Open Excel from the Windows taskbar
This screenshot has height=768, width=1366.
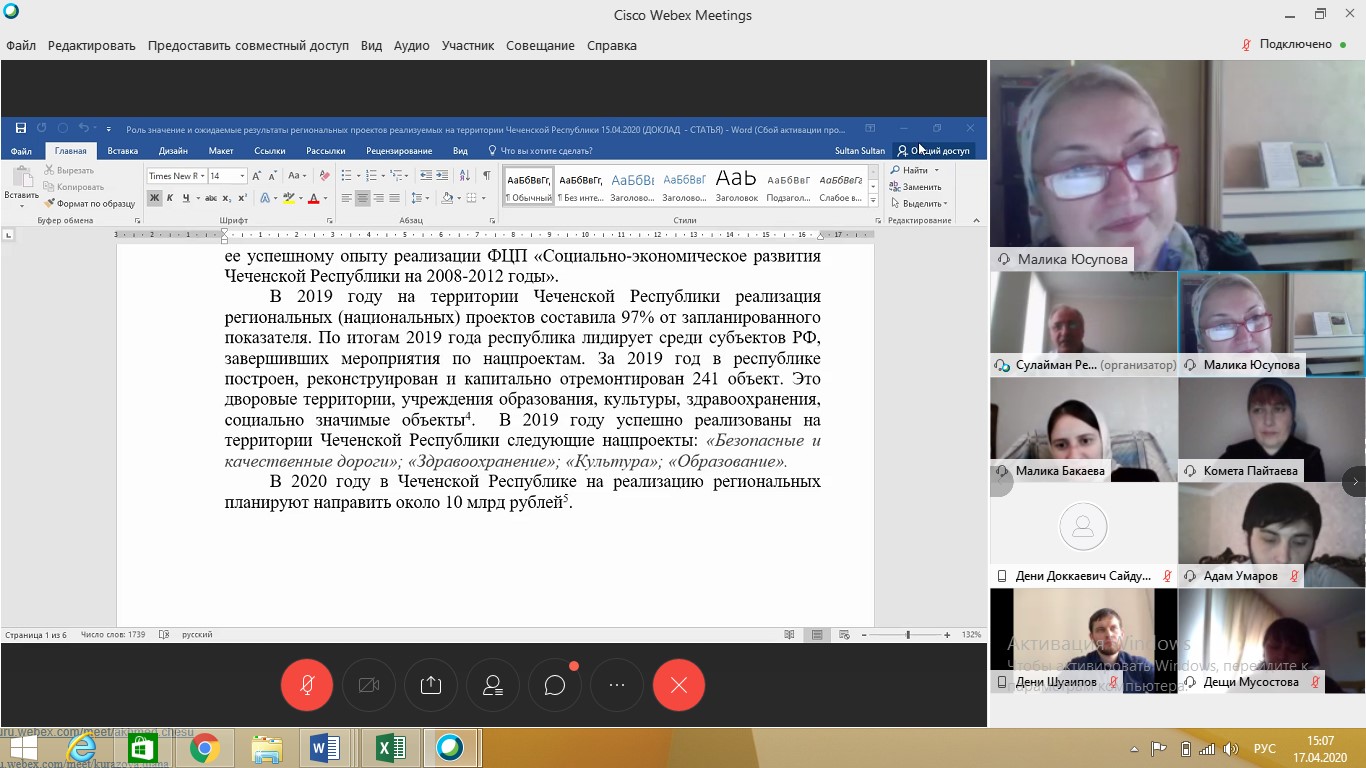(x=389, y=748)
